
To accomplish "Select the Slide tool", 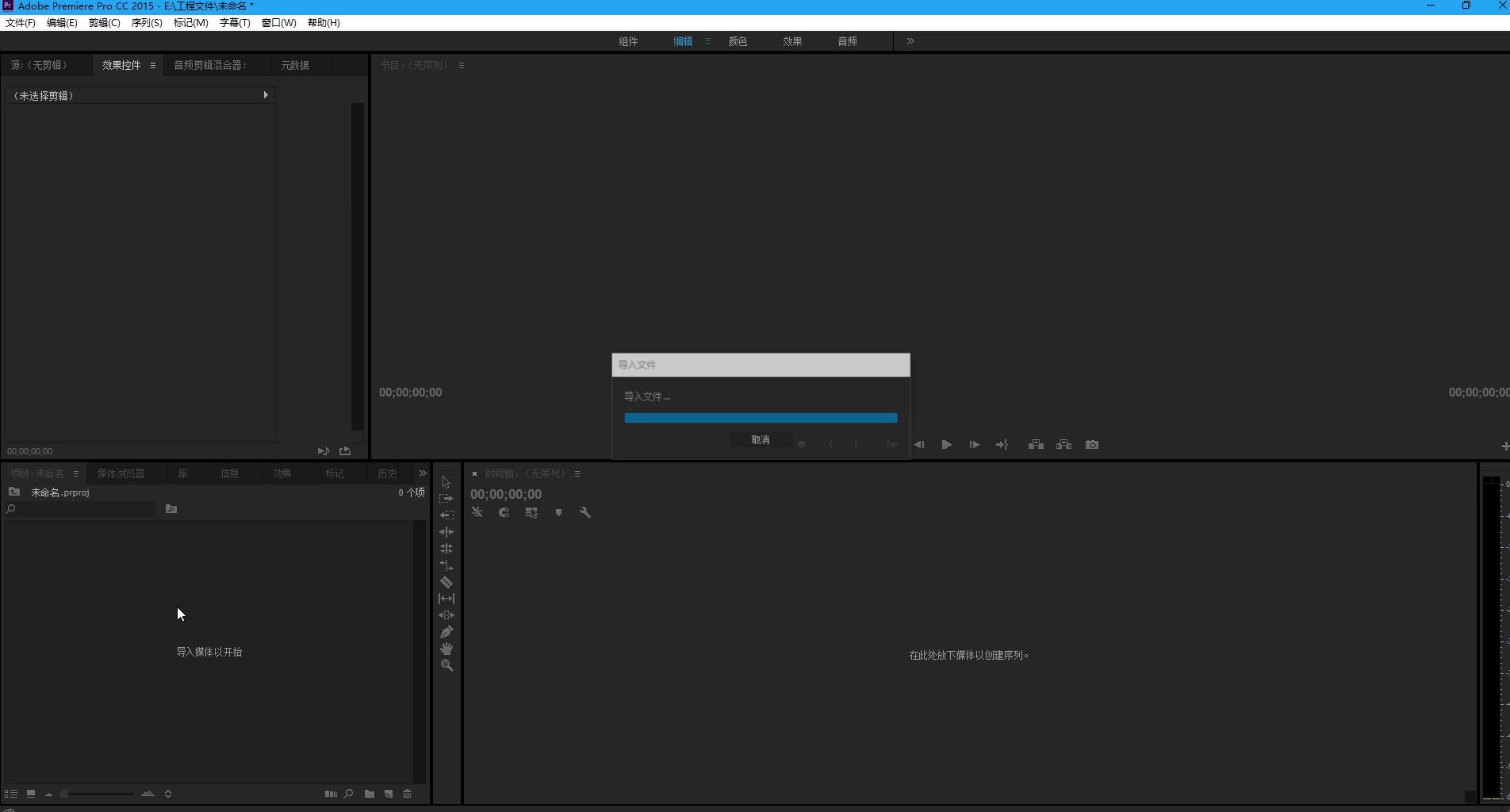I will 446,615.
